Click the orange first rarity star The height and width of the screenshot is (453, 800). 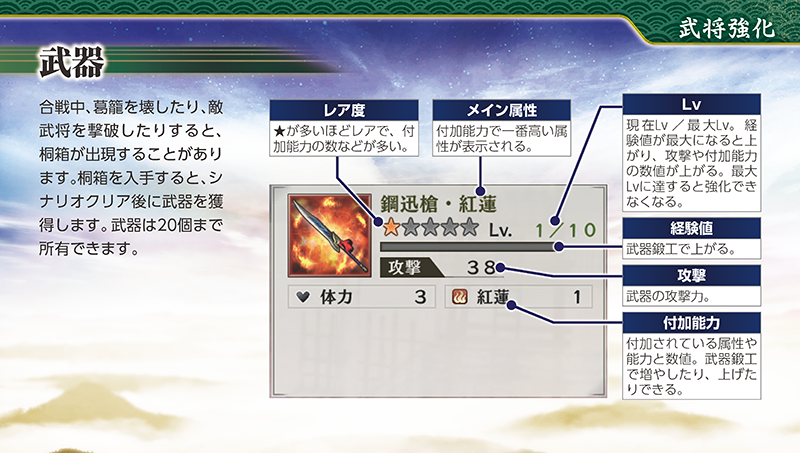[x=391, y=227]
